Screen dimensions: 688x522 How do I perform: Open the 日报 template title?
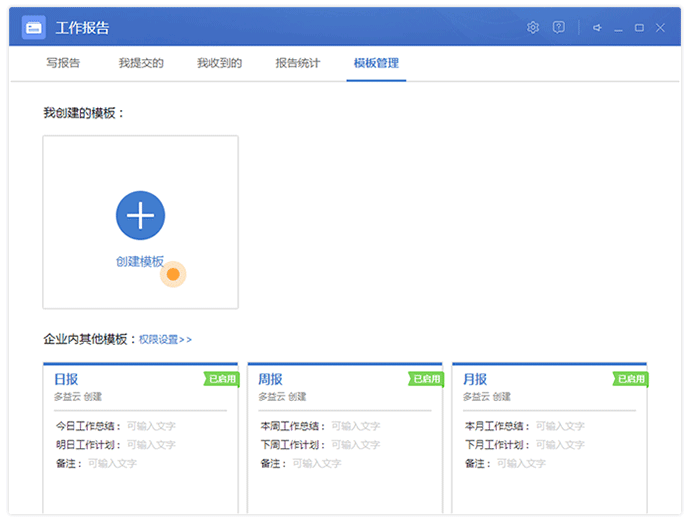(x=65, y=380)
